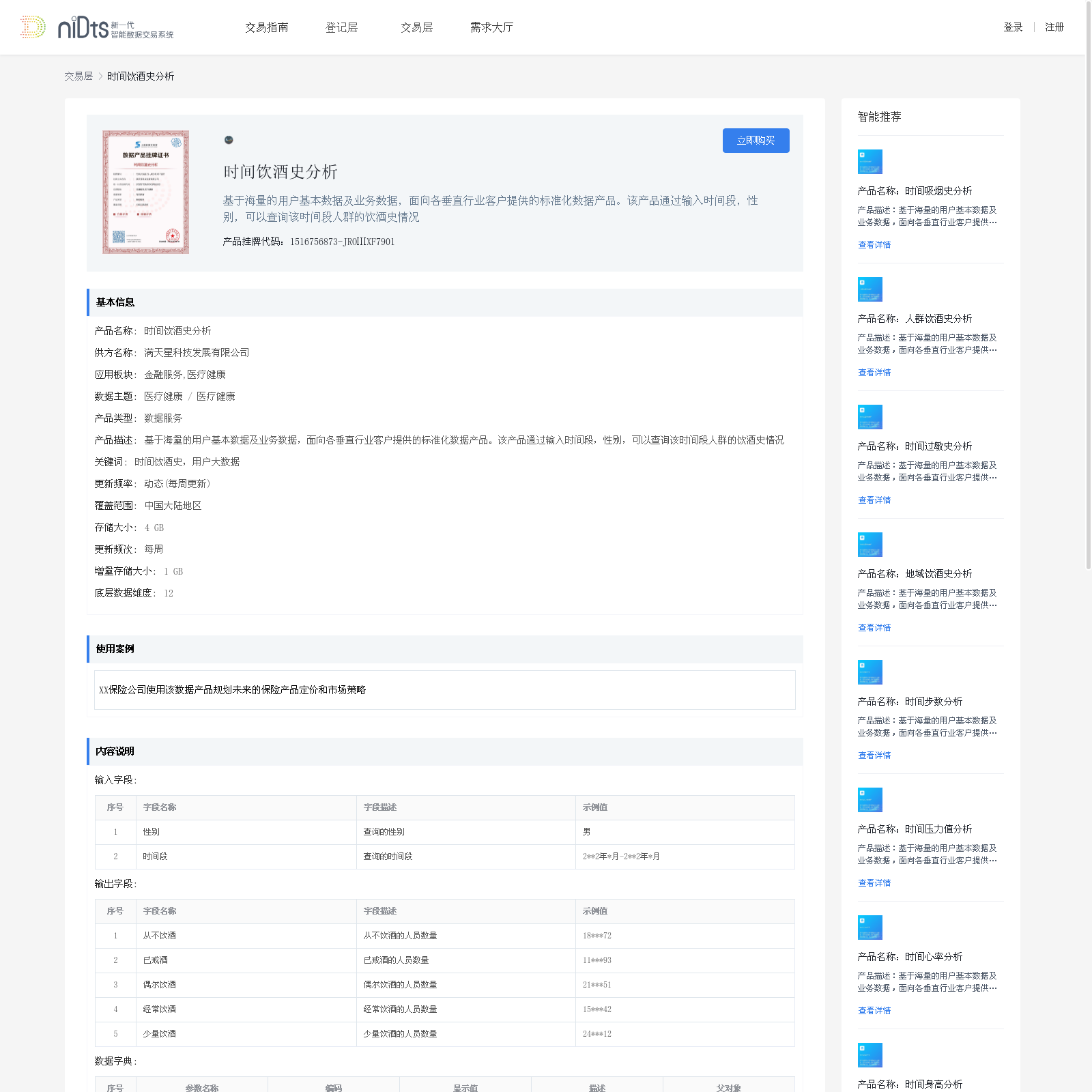Viewport: 1092px width, 1092px height.
Task: Click the 注册 link
Action: click(x=1054, y=27)
